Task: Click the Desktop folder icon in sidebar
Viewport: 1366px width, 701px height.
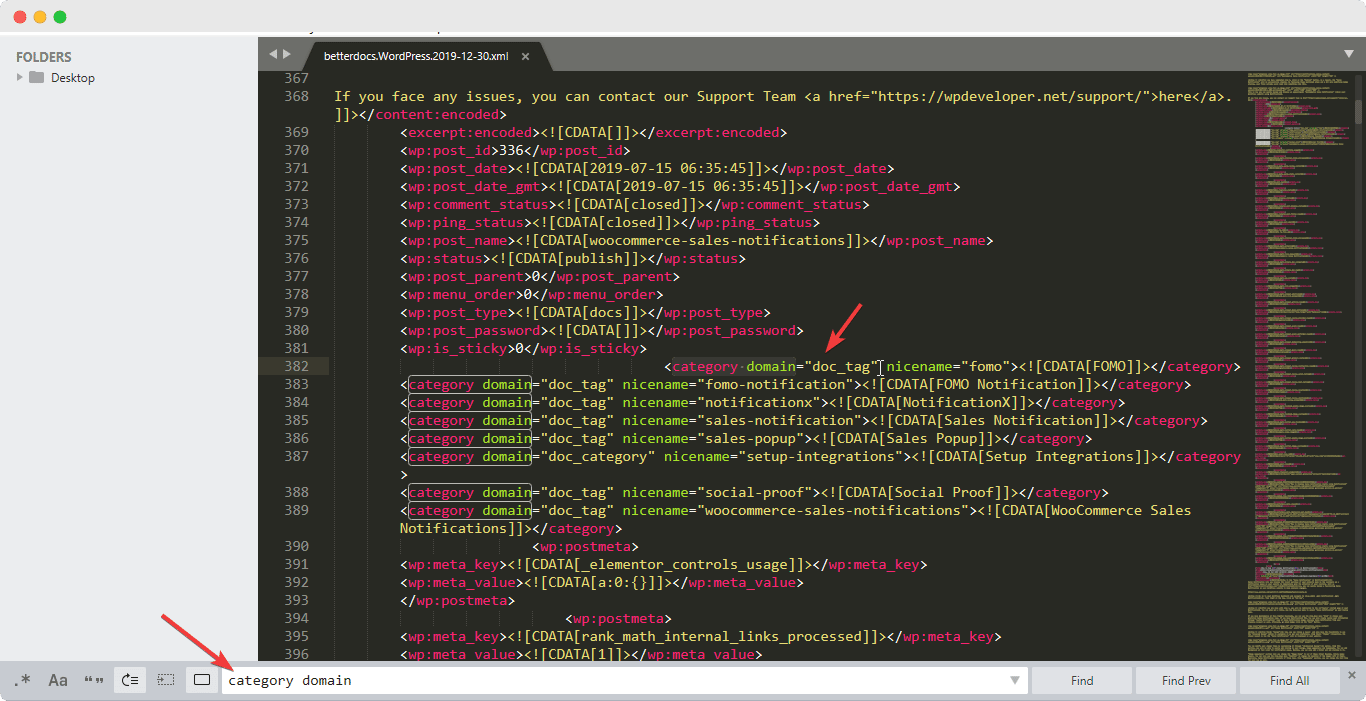Action: pos(36,77)
